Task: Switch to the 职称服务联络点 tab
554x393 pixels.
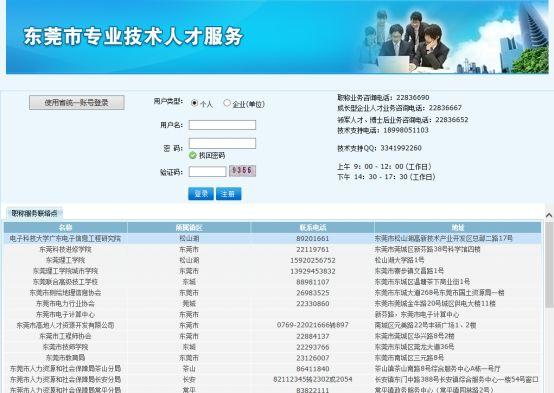Action: click(x=35, y=213)
